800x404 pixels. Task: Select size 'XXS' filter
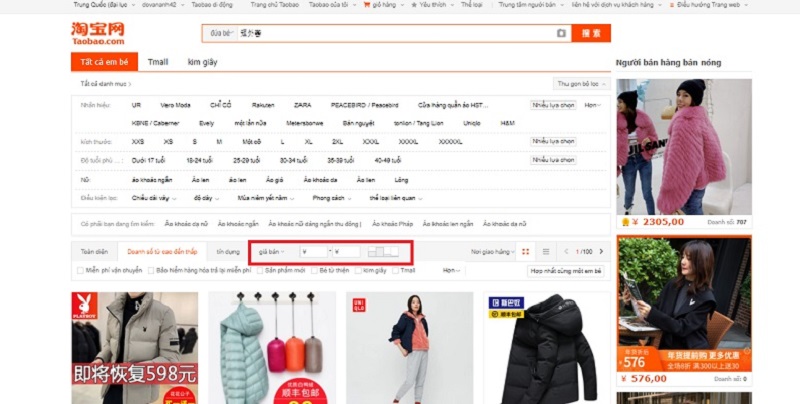pyautogui.click(x=138, y=141)
